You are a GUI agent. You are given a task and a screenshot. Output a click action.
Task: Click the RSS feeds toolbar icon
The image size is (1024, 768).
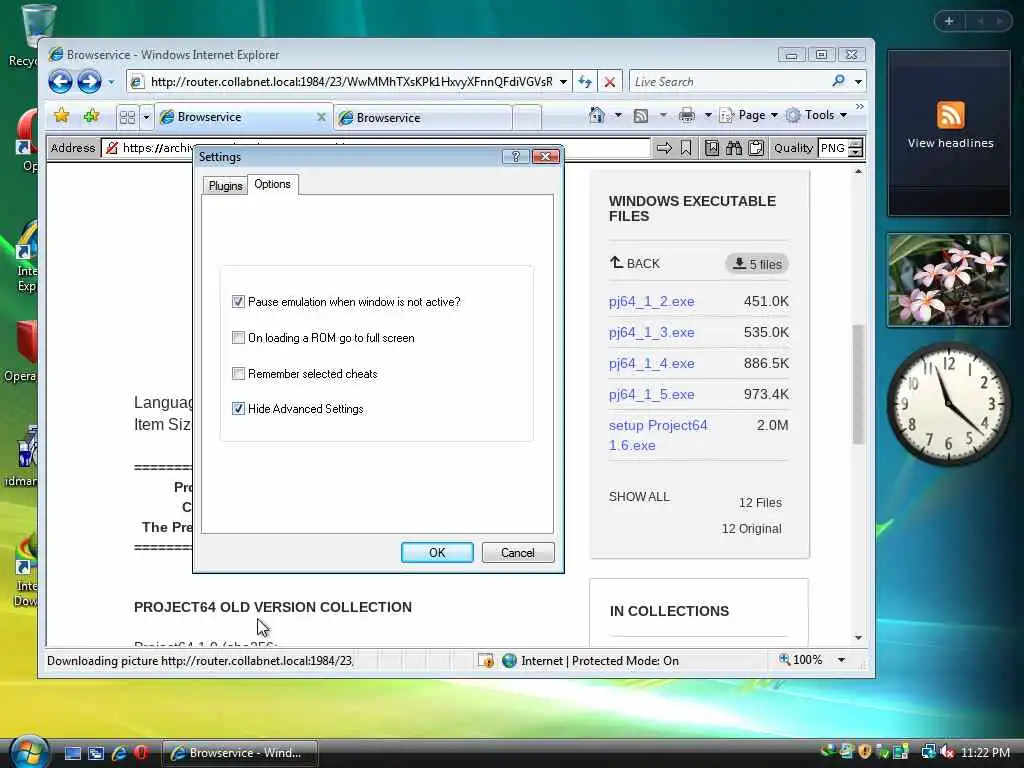(x=641, y=116)
